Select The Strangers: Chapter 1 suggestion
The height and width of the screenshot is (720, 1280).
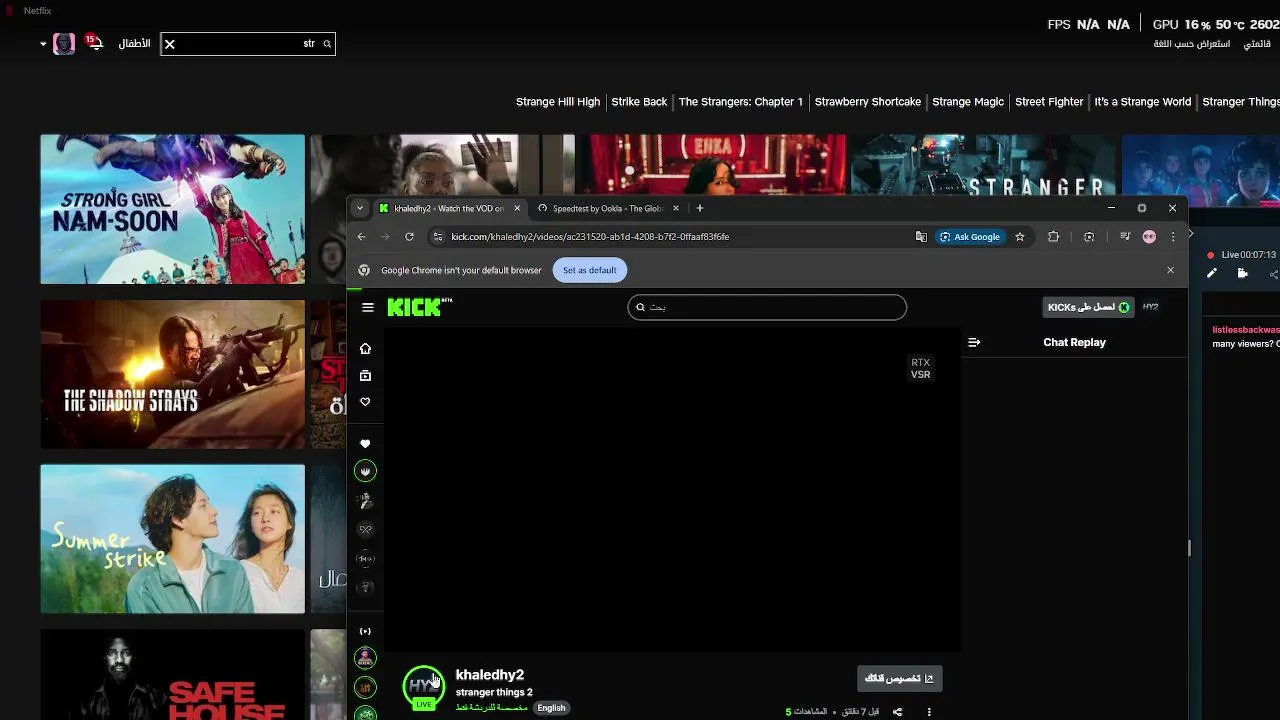click(741, 102)
